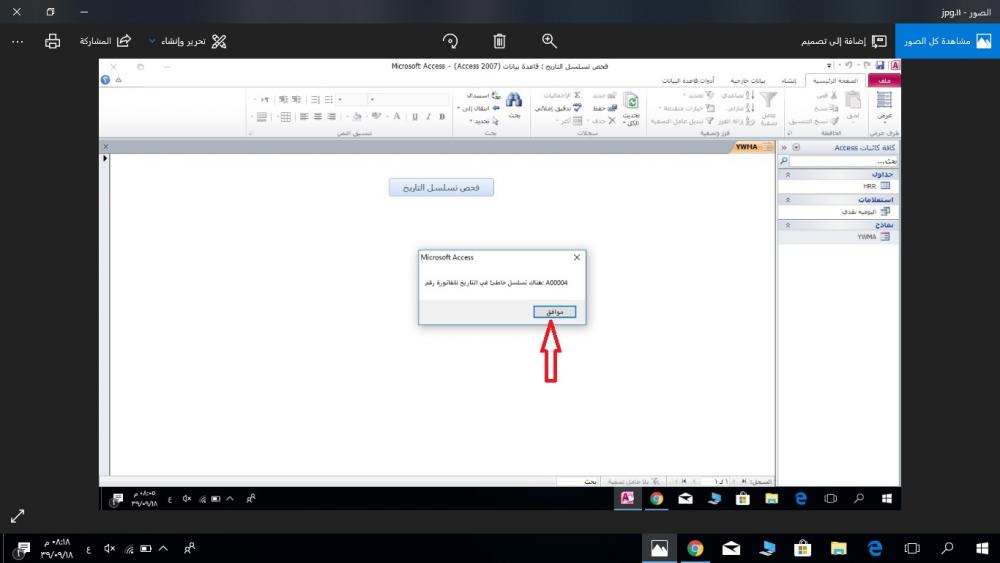The height and width of the screenshot is (563, 1000).
Task: Delete the photo using the trash icon
Action: 499,41
